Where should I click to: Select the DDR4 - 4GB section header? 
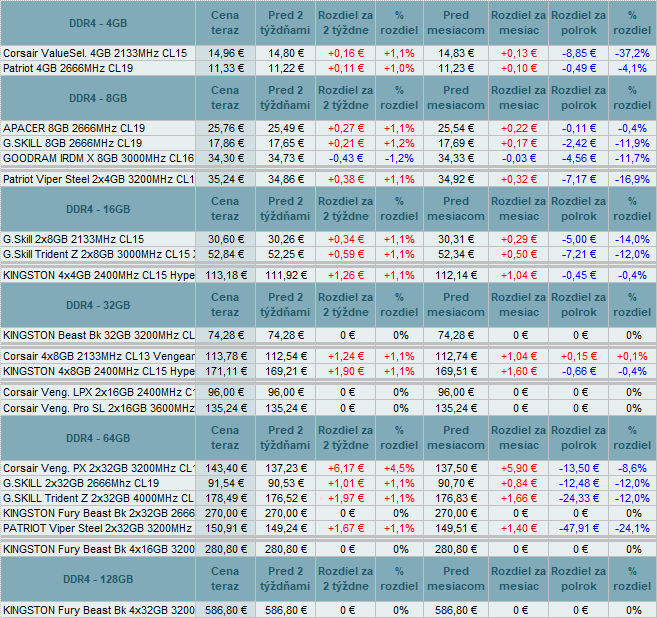tap(98, 23)
